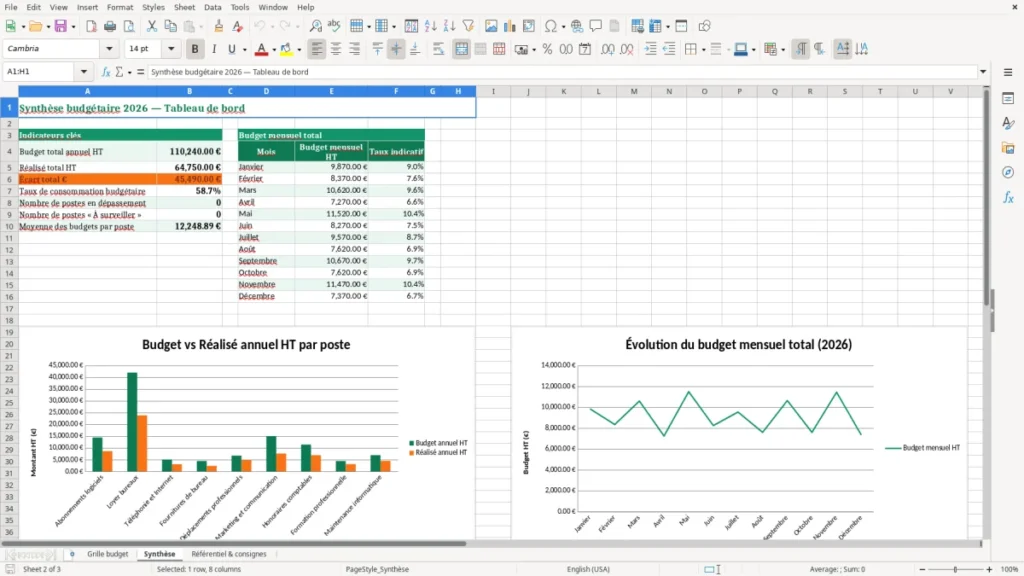Toggle Italic formatting
Viewport: 1024px width, 576px height.
tap(214, 49)
